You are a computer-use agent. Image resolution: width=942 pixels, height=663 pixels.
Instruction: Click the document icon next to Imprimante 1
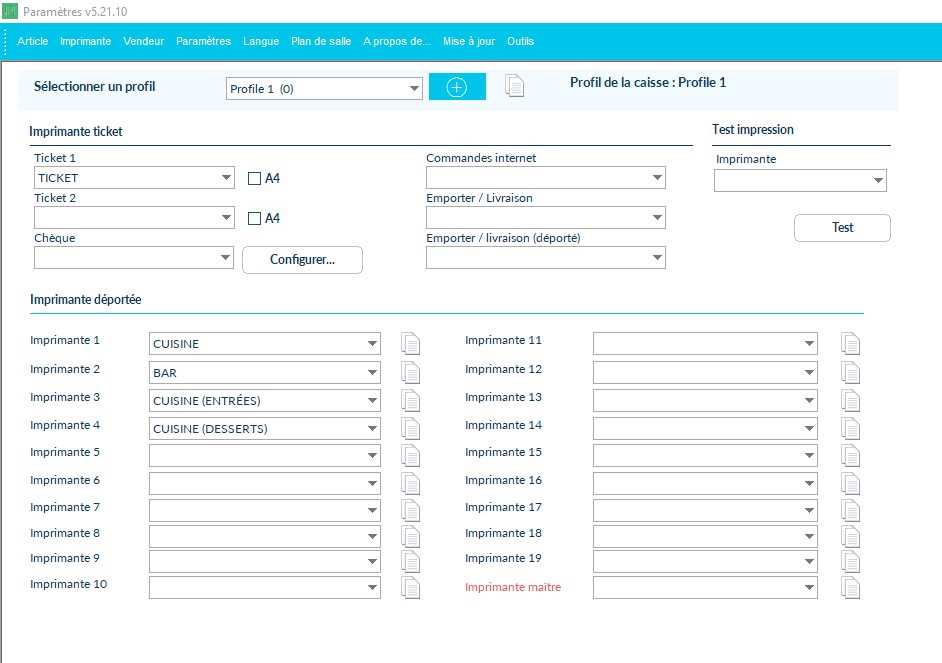[410, 344]
